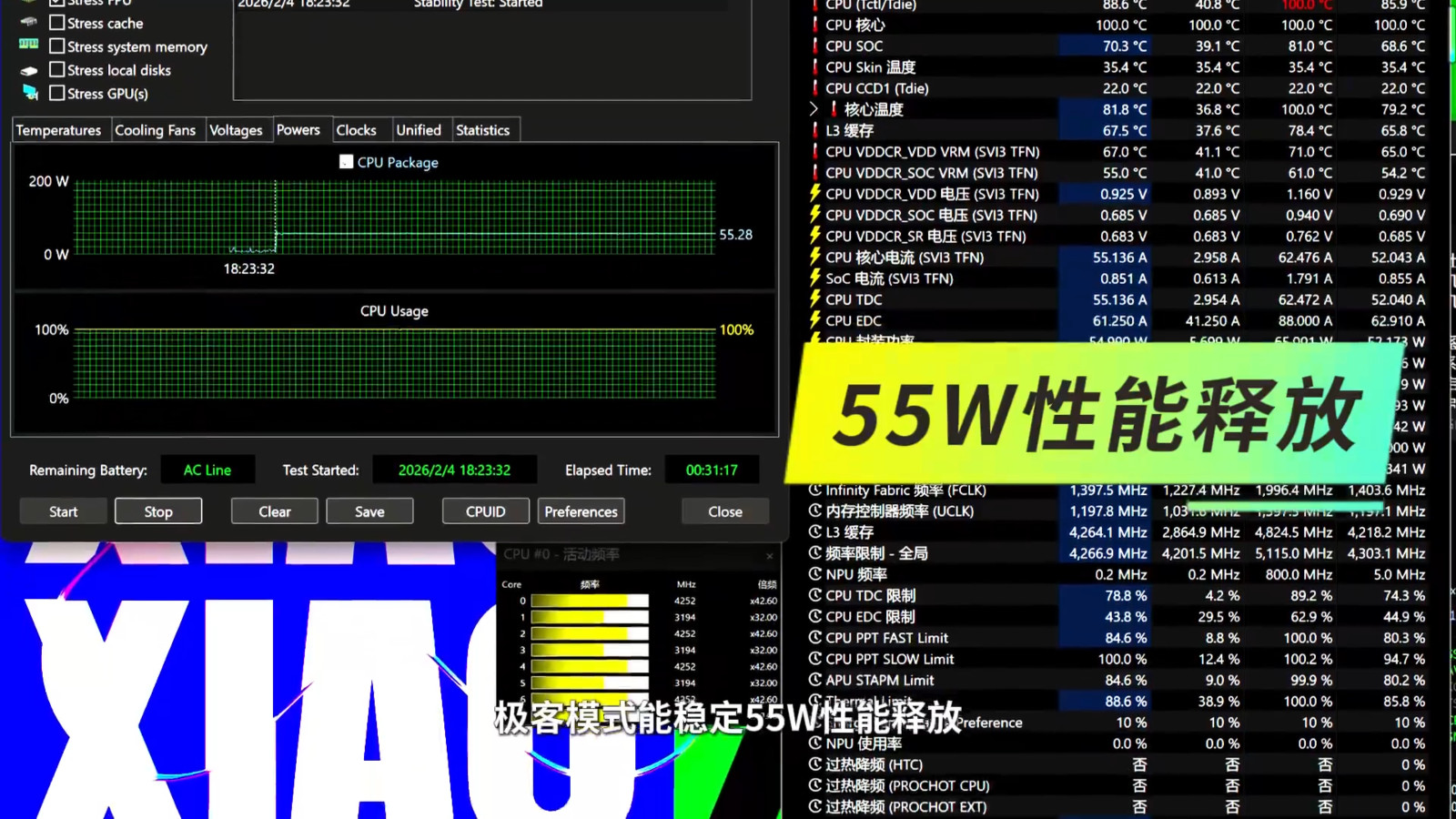Click the disk icon beside Stress local disks
The image size is (1456, 819).
pyautogui.click(x=29, y=70)
